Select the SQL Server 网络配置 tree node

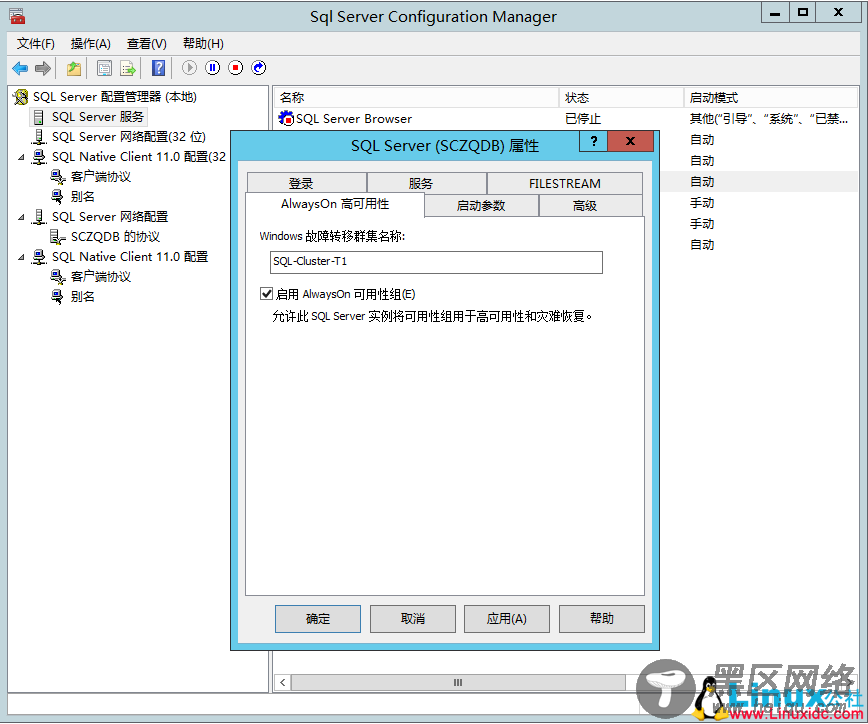pos(110,216)
